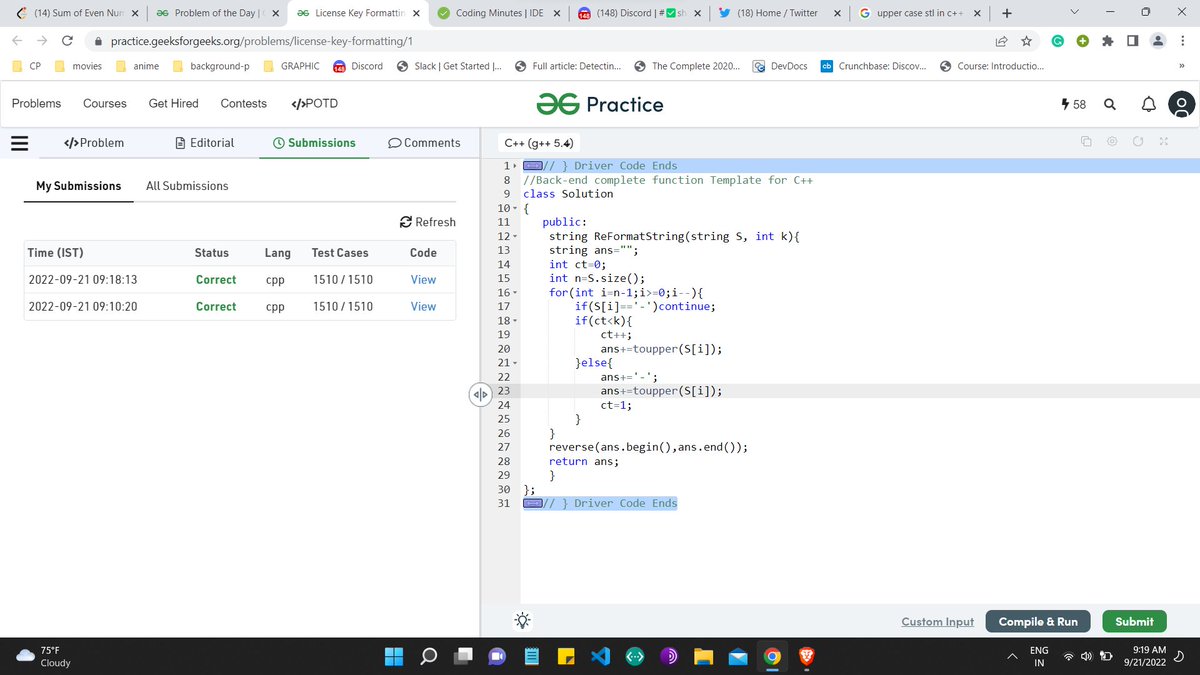Open the Problems menu in header
Image resolution: width=1200 pixels, height=675 pixels.
coord(36,104)
